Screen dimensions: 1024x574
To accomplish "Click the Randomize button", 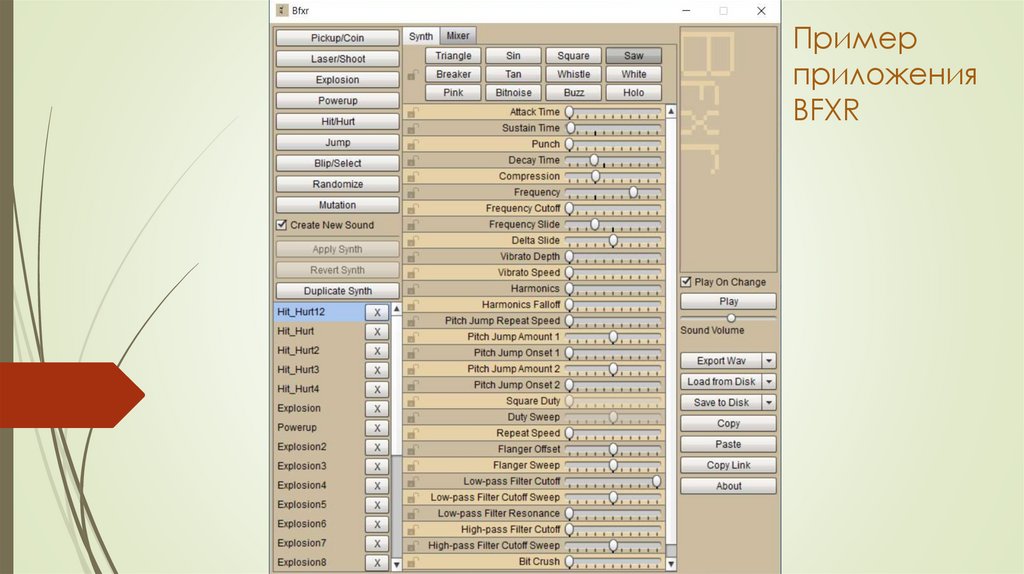I will [x=338, y=184].
